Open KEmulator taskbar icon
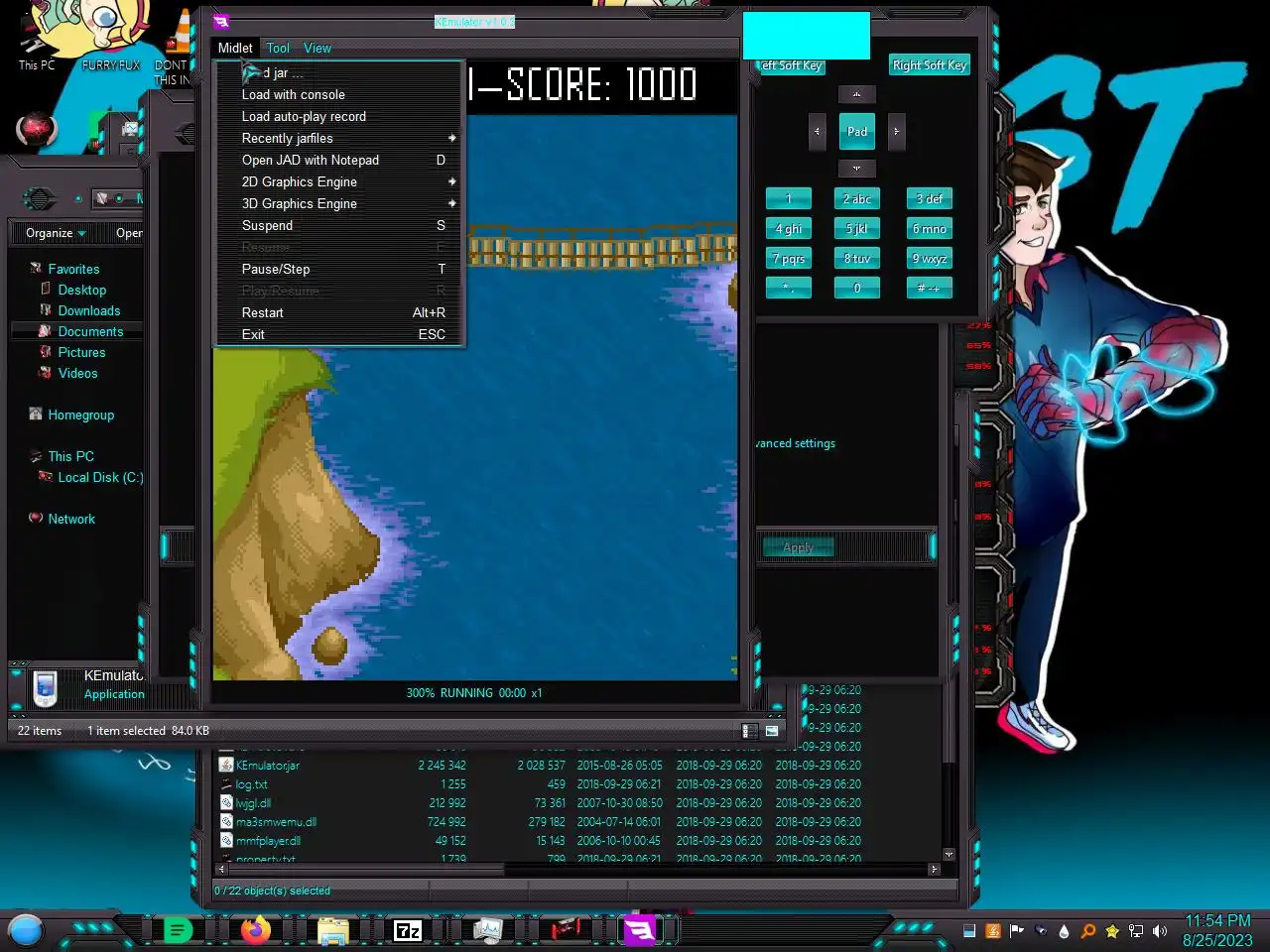The image size is (1270, 952). 640,930
